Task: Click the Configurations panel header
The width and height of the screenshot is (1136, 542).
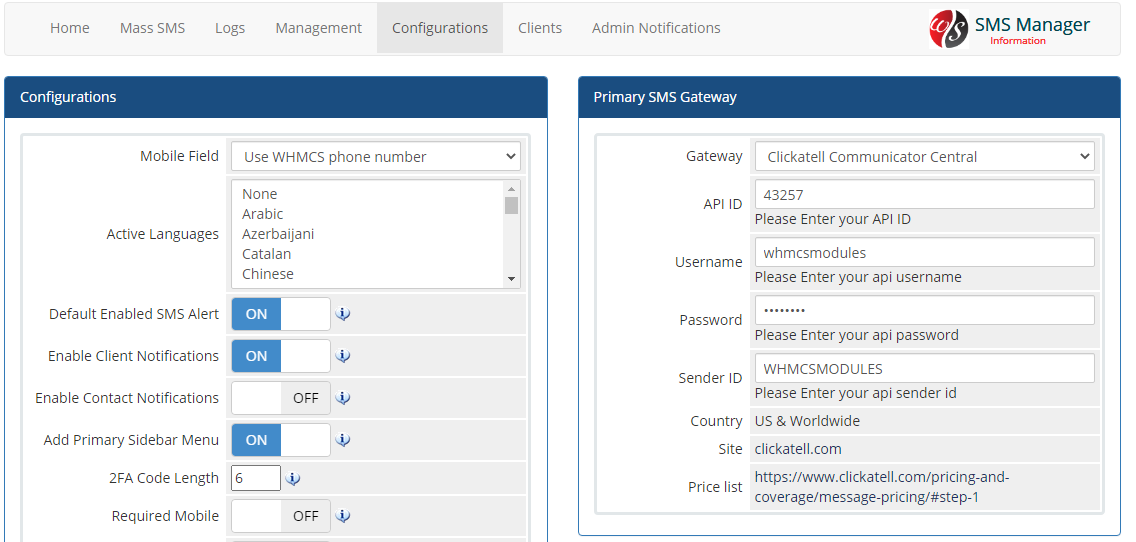Action: coord(276,97)
